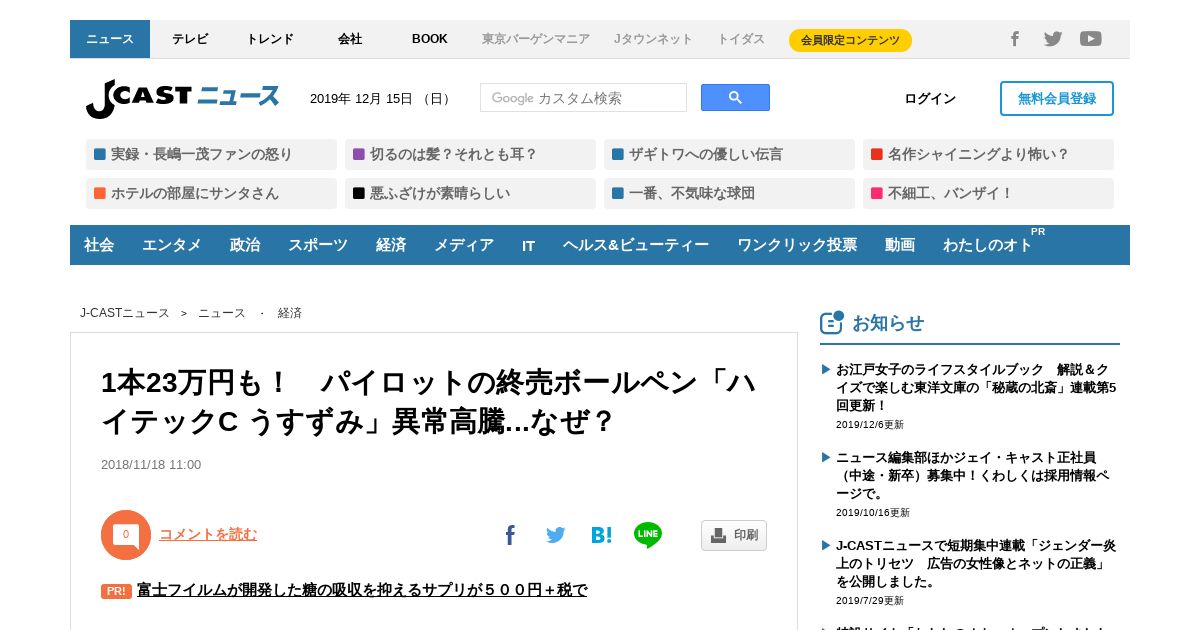This screenshot has width=1200, height=630.
Task: Click the 印刷 print button
Action: click(734, 535)
